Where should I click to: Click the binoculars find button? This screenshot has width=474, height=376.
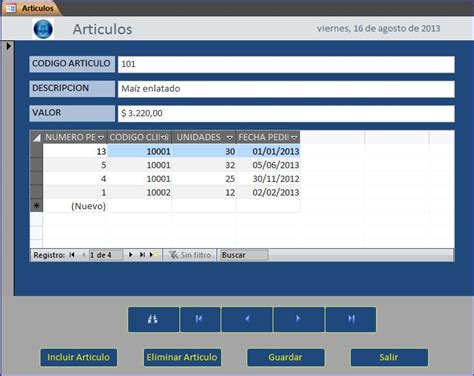[153, 319]
